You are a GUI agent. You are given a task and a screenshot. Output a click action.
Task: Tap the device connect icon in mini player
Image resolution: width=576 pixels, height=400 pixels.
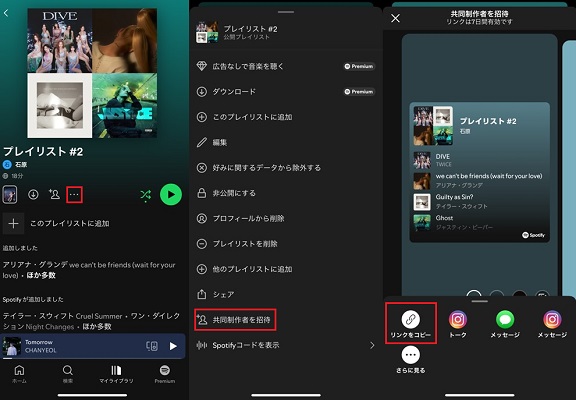(x=152, y=346)
